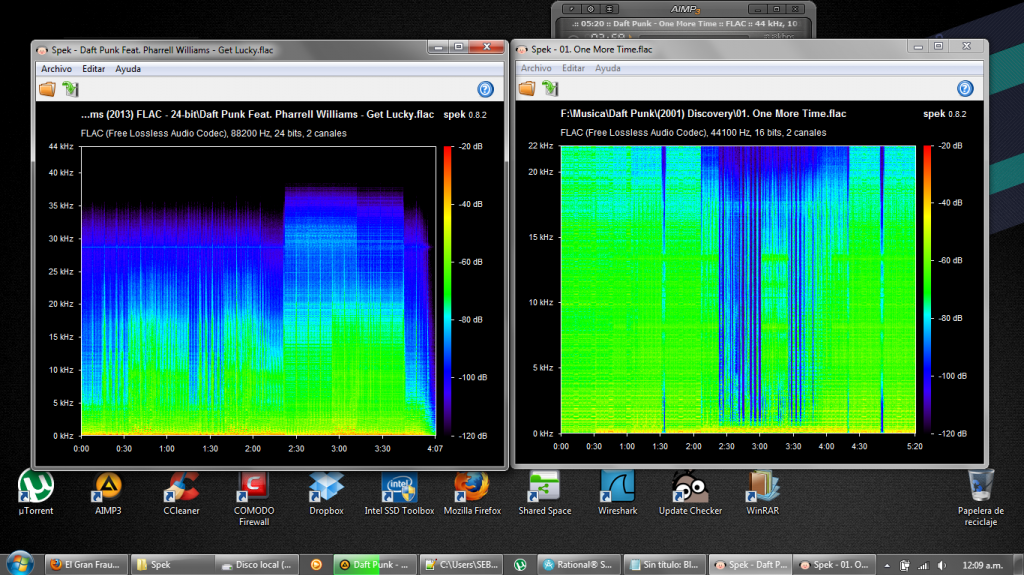
Task: Open Ayuda menu in One More Time window
Action: point(607,68)
